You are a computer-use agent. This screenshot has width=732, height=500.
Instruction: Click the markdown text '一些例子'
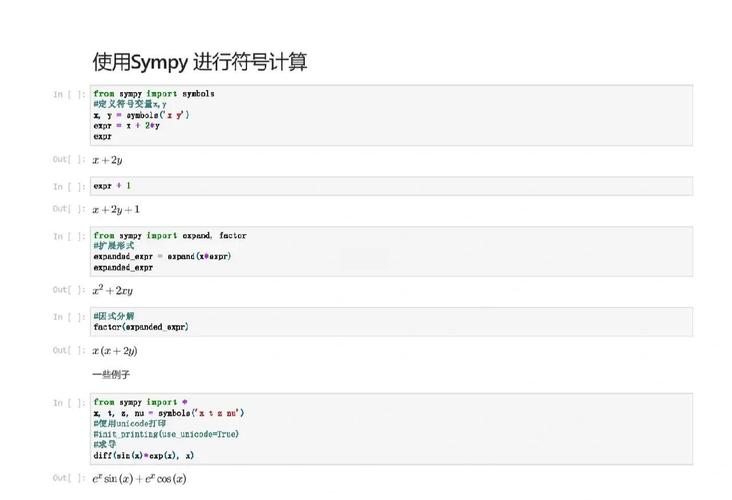(x=111, y=374)
